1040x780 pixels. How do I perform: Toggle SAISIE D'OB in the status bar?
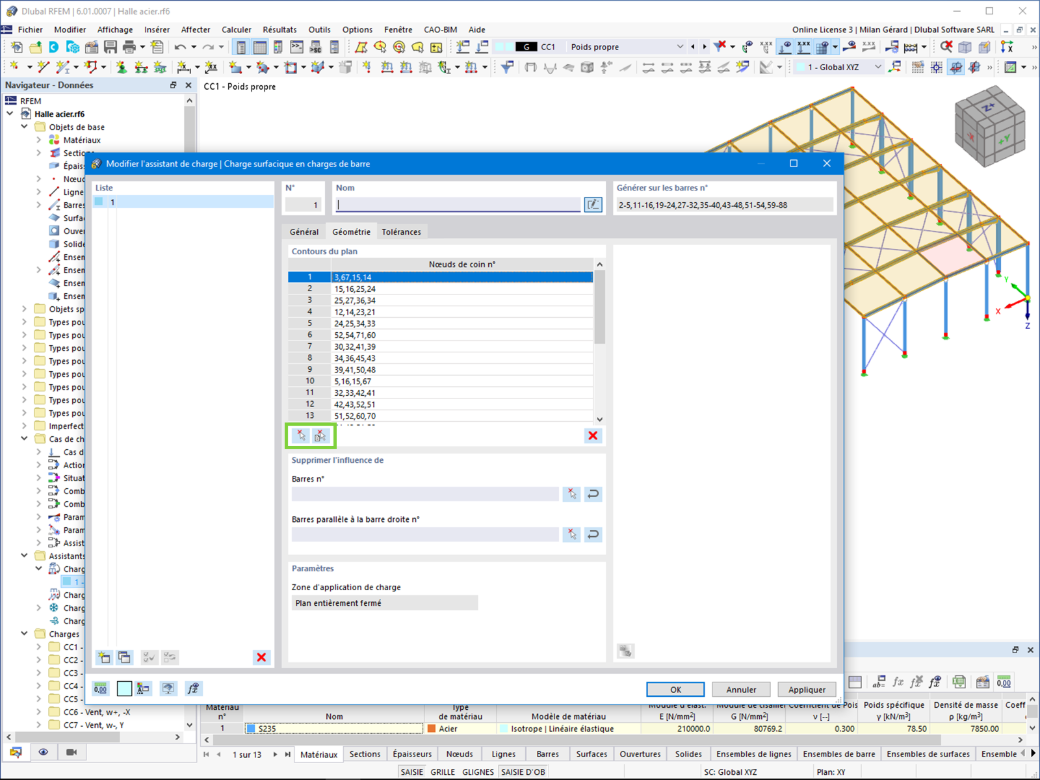(523, 772)
